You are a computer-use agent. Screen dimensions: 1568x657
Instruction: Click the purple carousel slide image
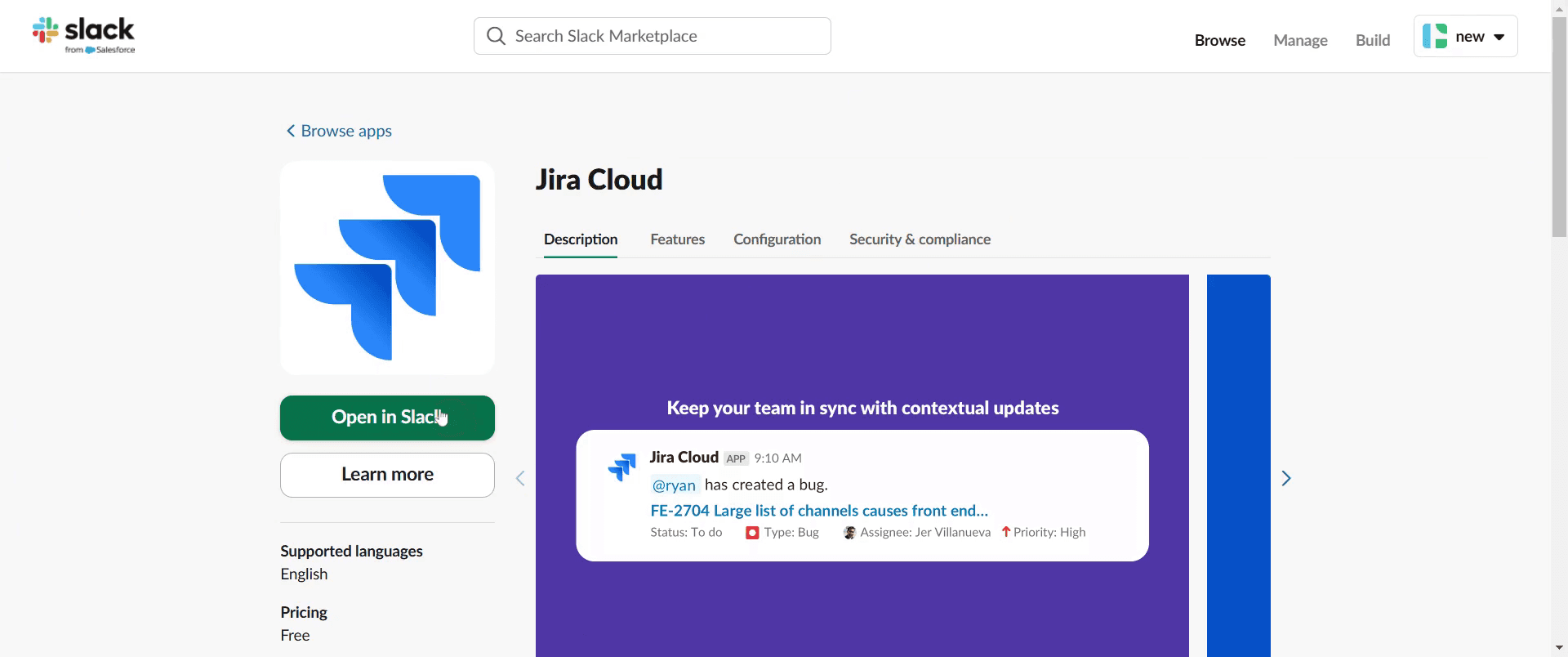[x=862, y=466]
